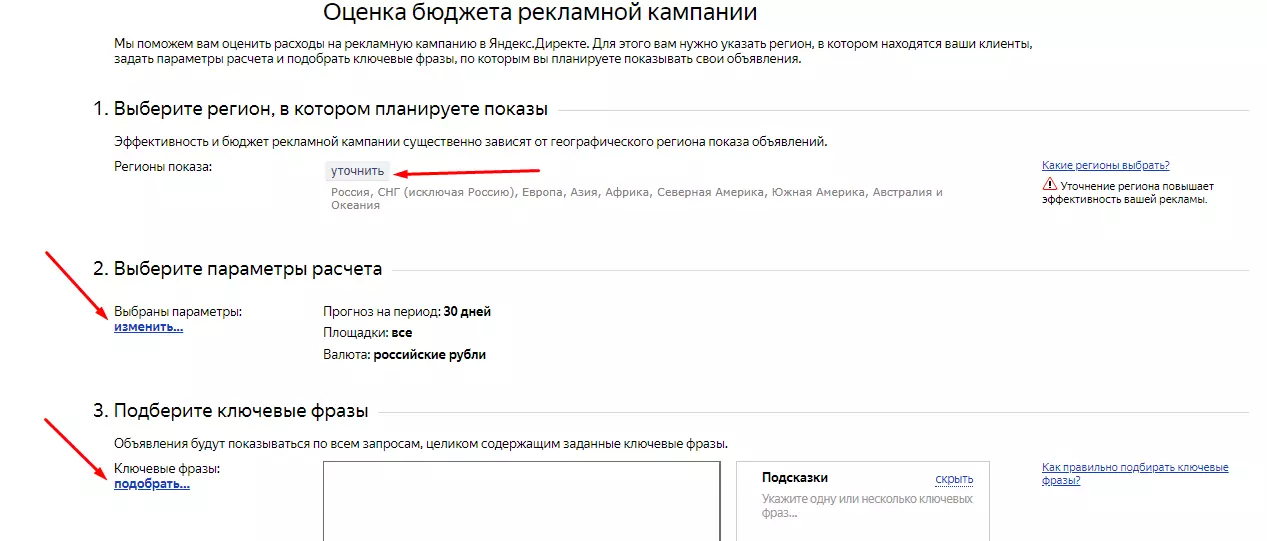The width and height of the screenshot is (1267, 541).
Task: Open «изменить...» parameters link
Action: pyautogui.click(x=148, y=327)
